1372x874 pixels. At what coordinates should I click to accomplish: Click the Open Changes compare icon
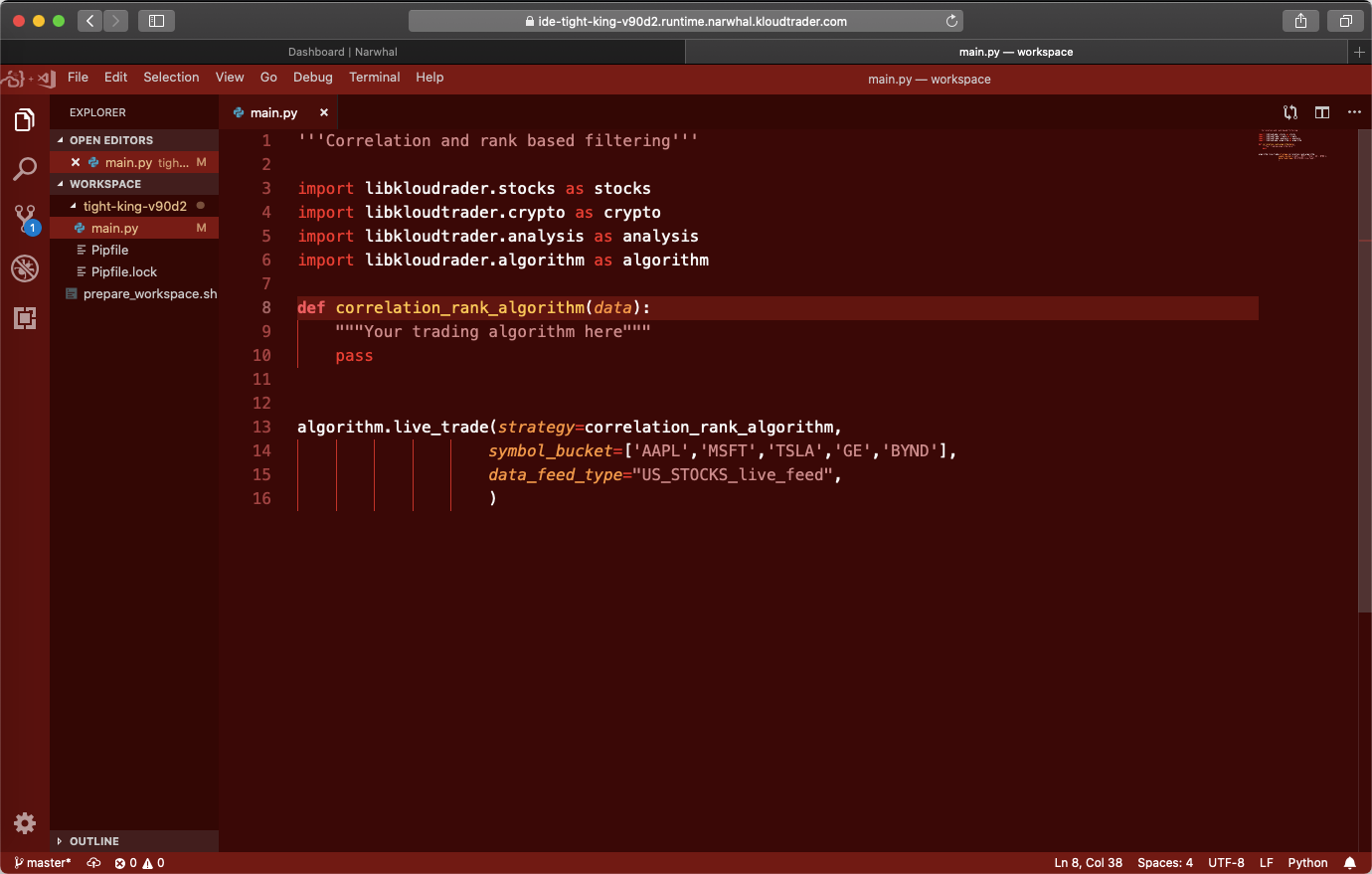click(x=1290, y=112)
